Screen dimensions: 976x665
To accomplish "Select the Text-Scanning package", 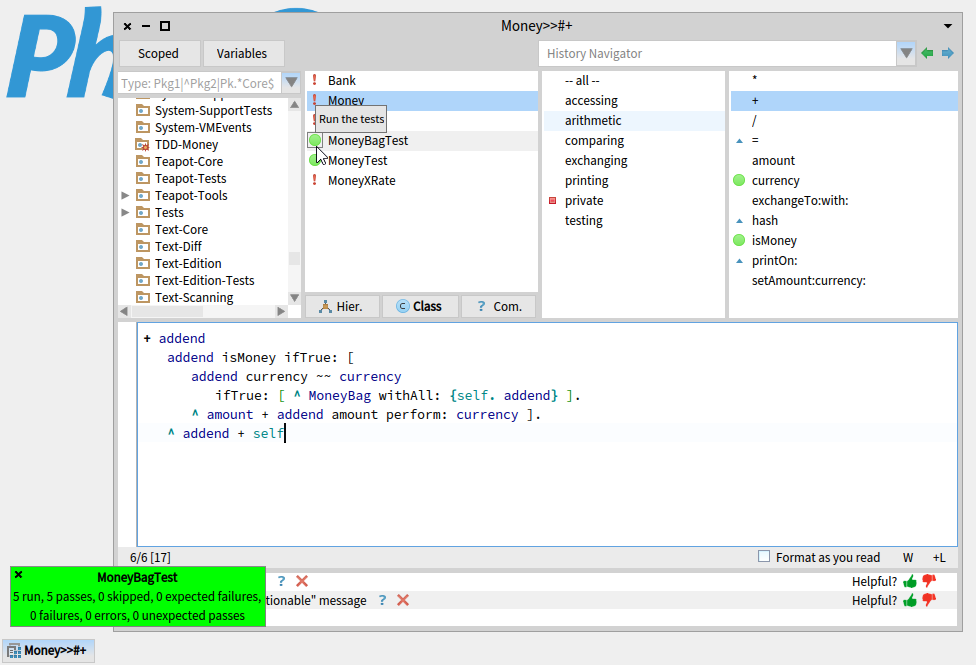I will coord(194,298).
